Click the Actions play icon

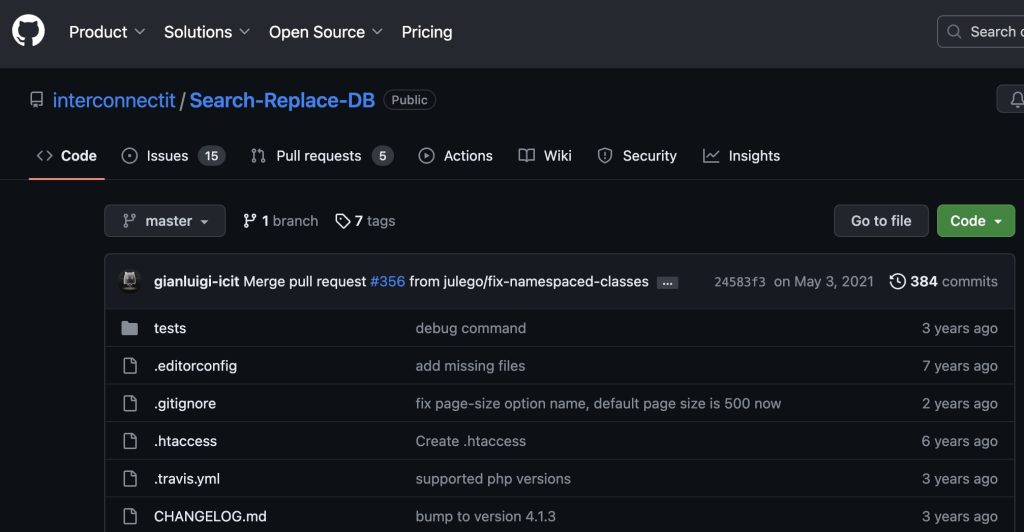point(426,156)
